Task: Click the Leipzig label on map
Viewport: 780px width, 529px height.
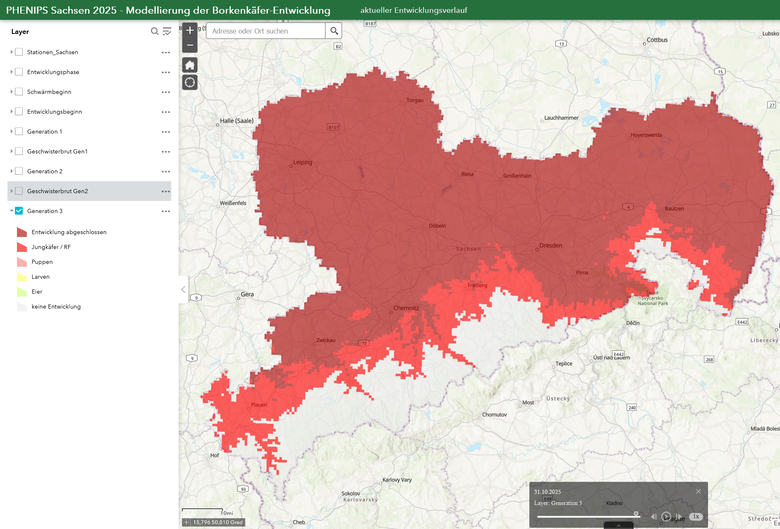Action: point(302,162)
